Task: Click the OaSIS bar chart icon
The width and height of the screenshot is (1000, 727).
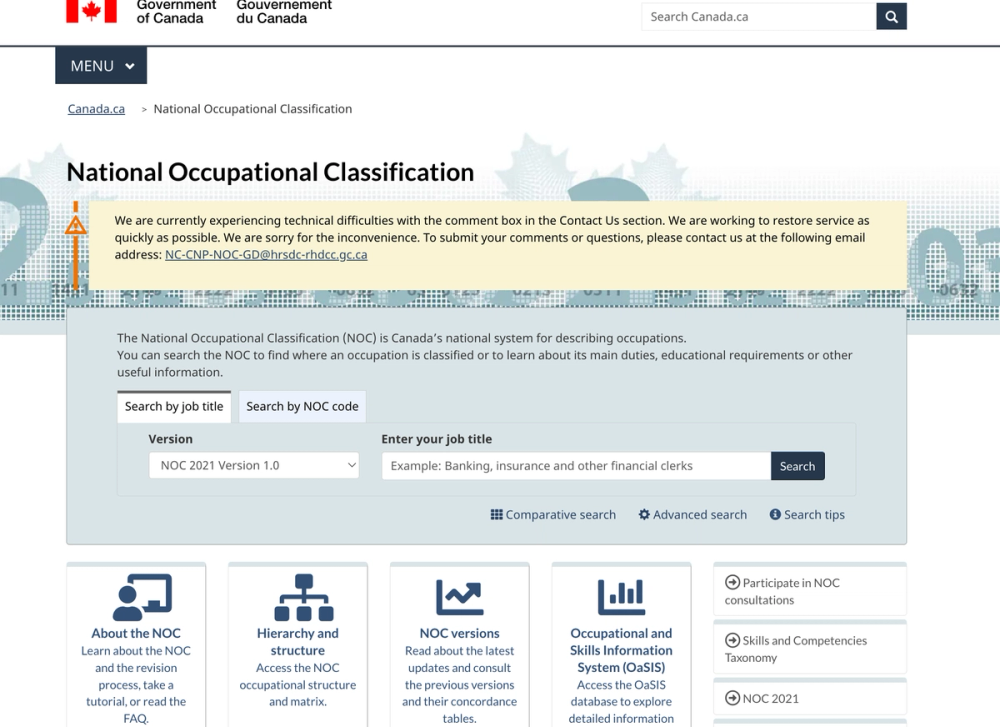Action: click(621, 597)
